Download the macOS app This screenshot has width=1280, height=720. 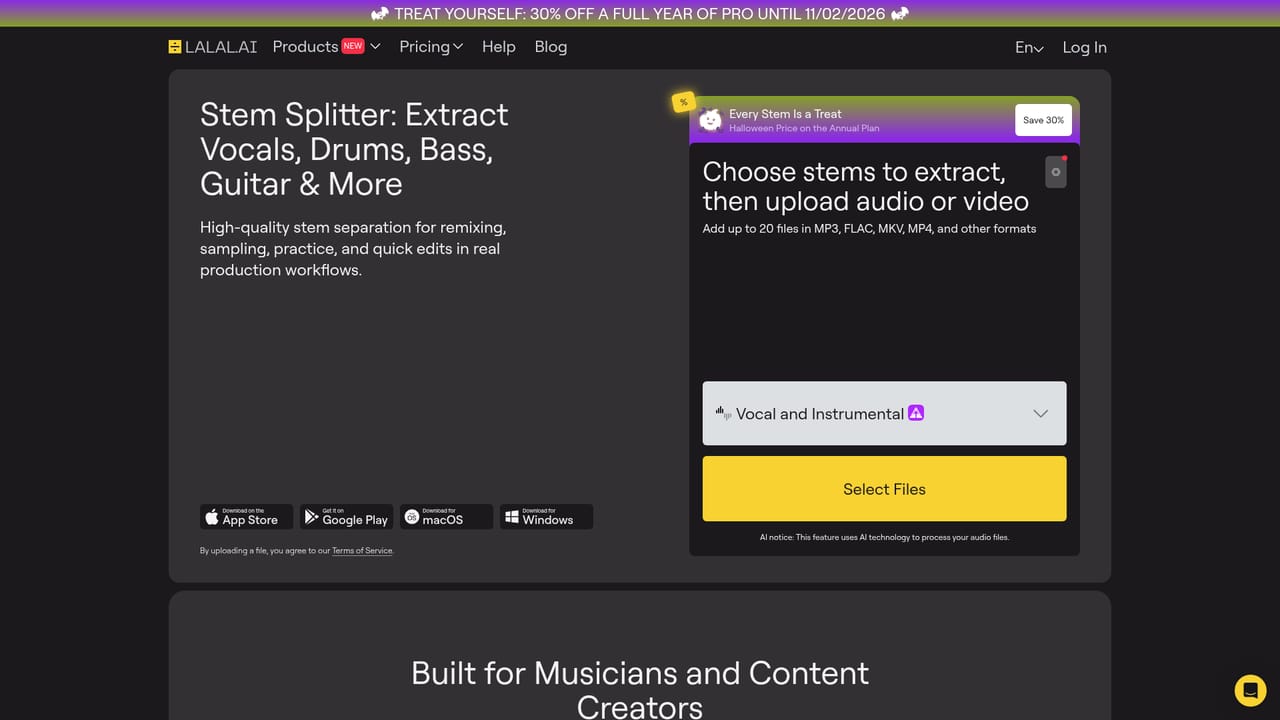[446, 517]
